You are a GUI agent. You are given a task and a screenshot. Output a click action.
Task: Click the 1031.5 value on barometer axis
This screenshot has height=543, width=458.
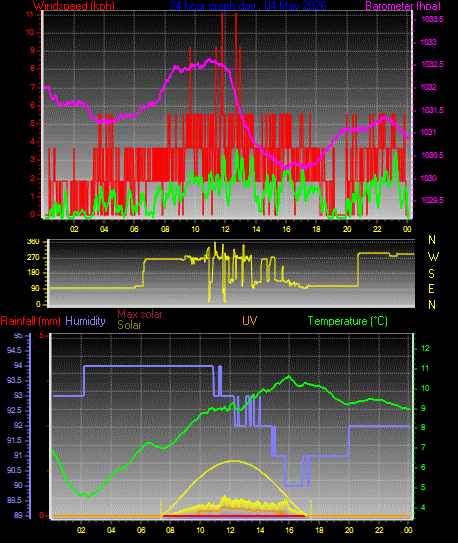coord(432,110)
